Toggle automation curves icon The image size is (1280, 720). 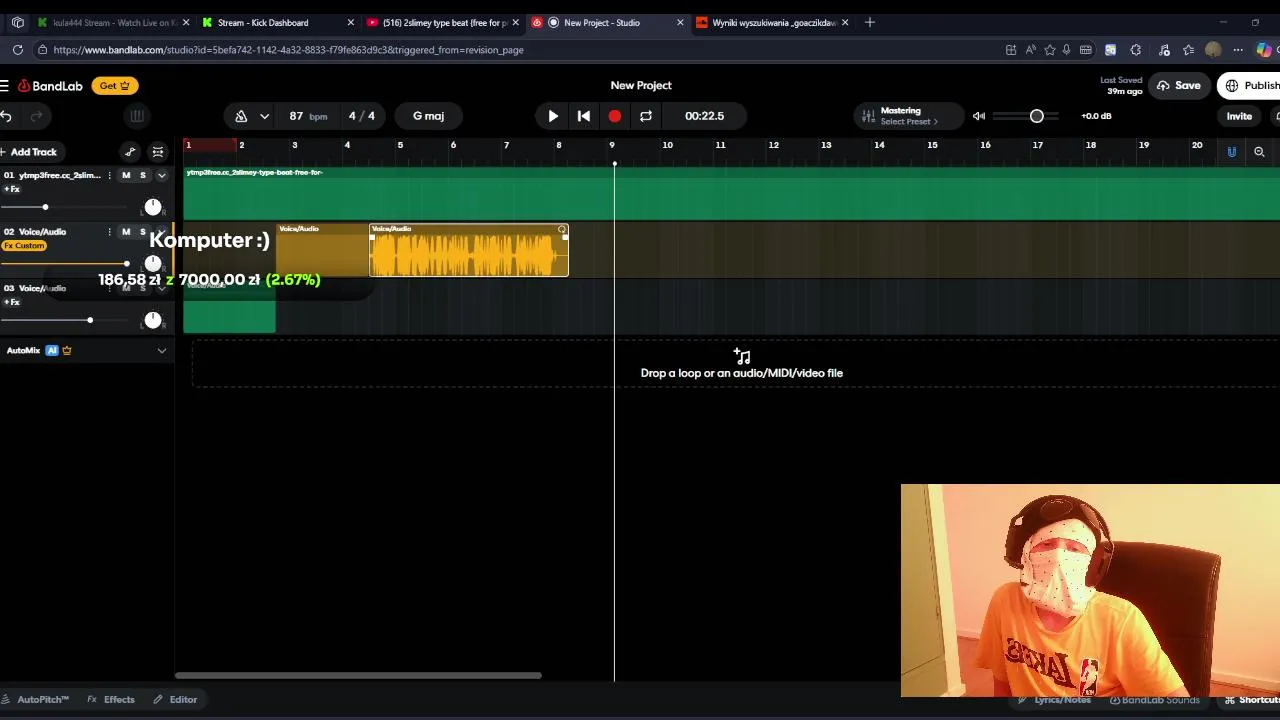coord(130,152)
